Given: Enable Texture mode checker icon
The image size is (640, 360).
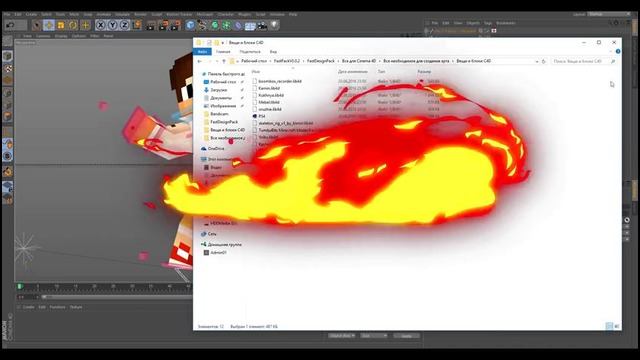Looking at the screenshot, I should pos(7,69).
